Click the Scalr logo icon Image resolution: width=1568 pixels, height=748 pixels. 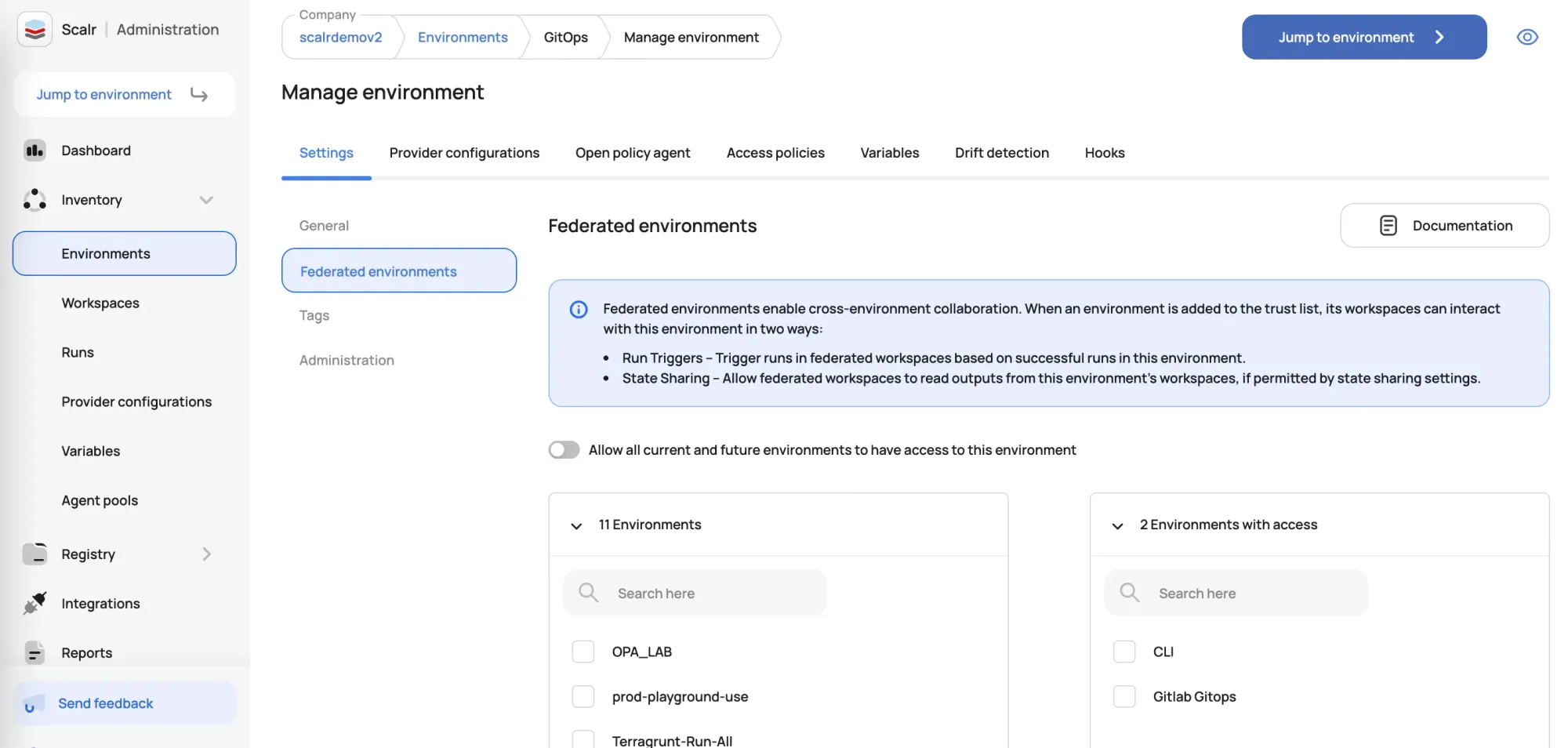tap(34, 30)
